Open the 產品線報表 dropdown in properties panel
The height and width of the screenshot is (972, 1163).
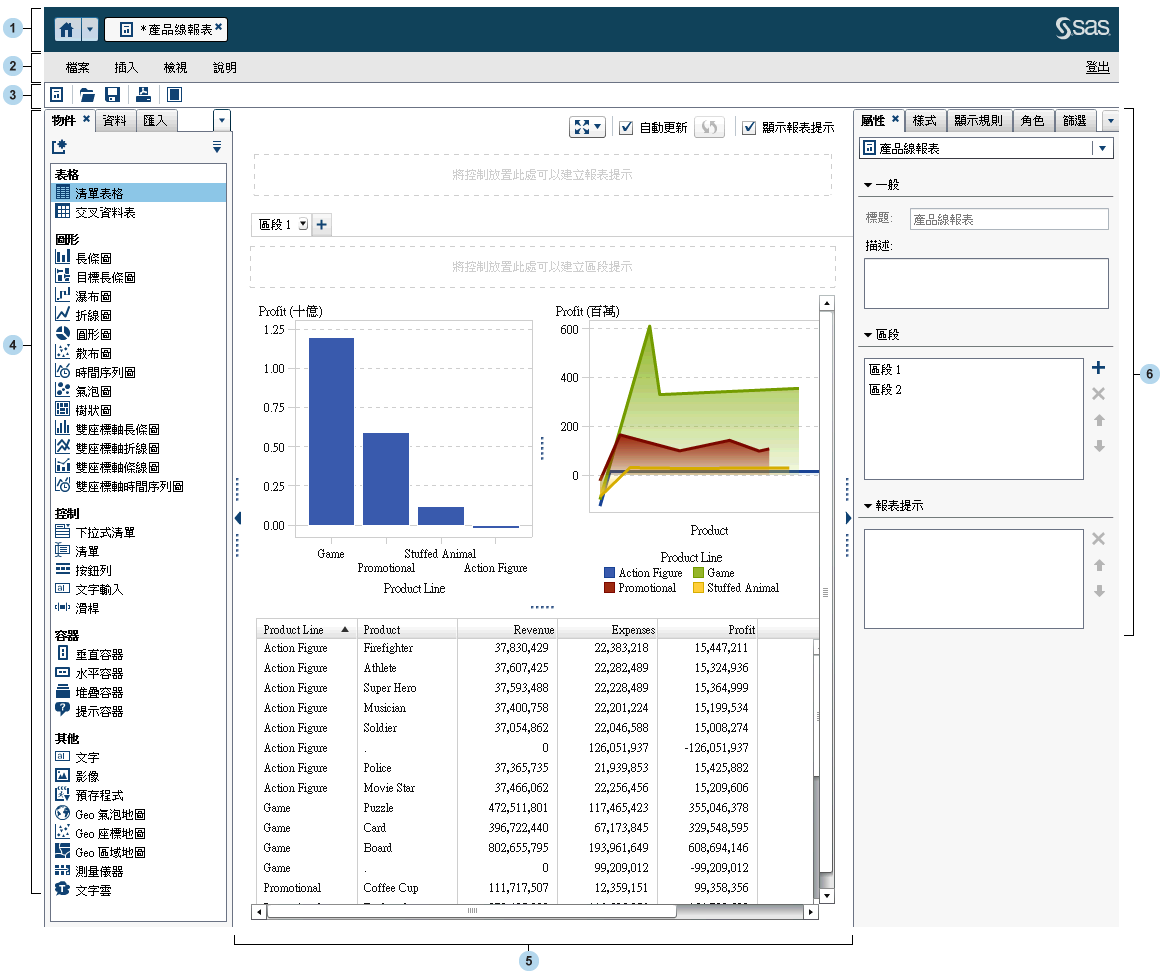[x=1102, y=148]
